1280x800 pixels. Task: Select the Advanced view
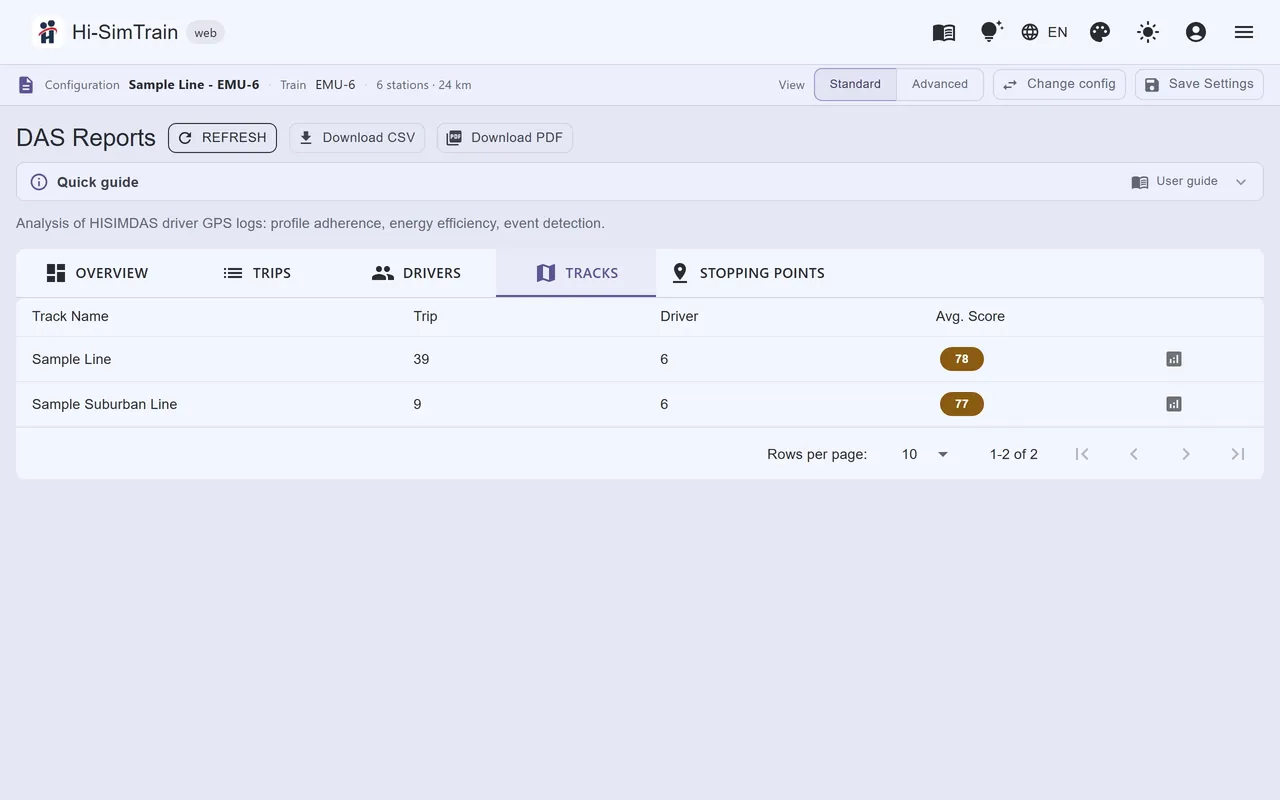pyautogui.click(x=940, y=84)
